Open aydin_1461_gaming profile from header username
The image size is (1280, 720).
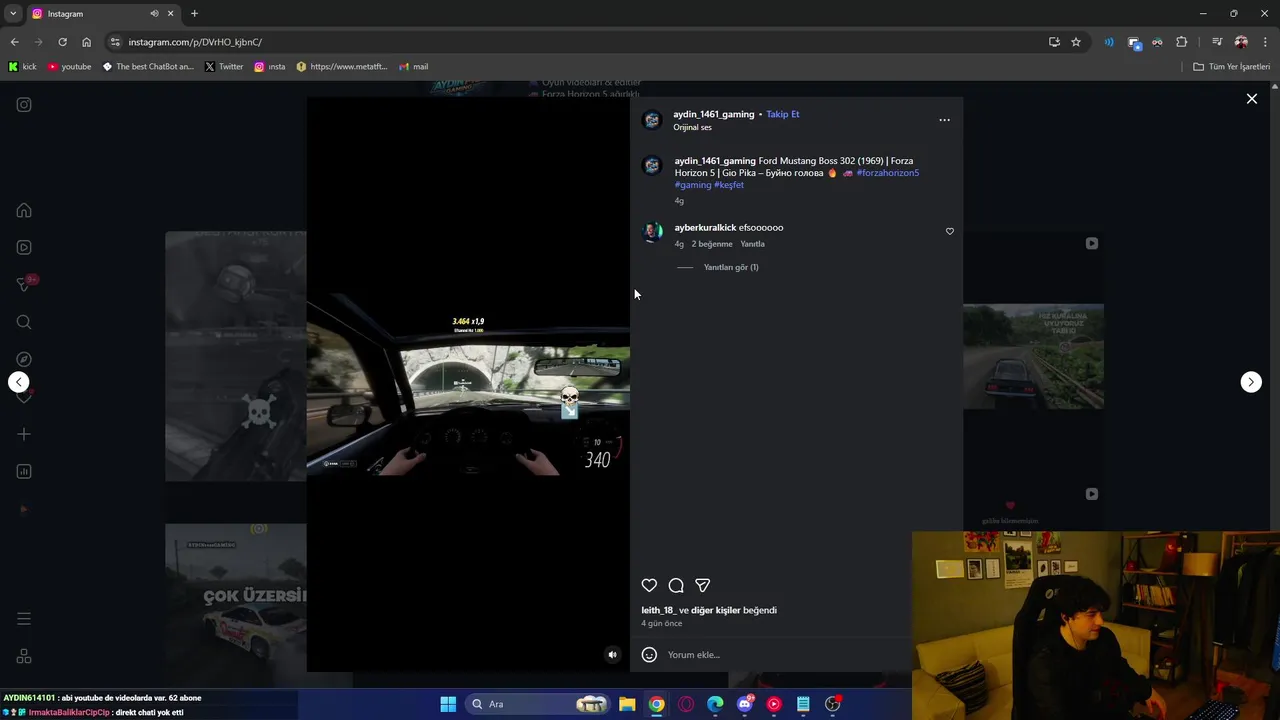[x=714, y=114]
